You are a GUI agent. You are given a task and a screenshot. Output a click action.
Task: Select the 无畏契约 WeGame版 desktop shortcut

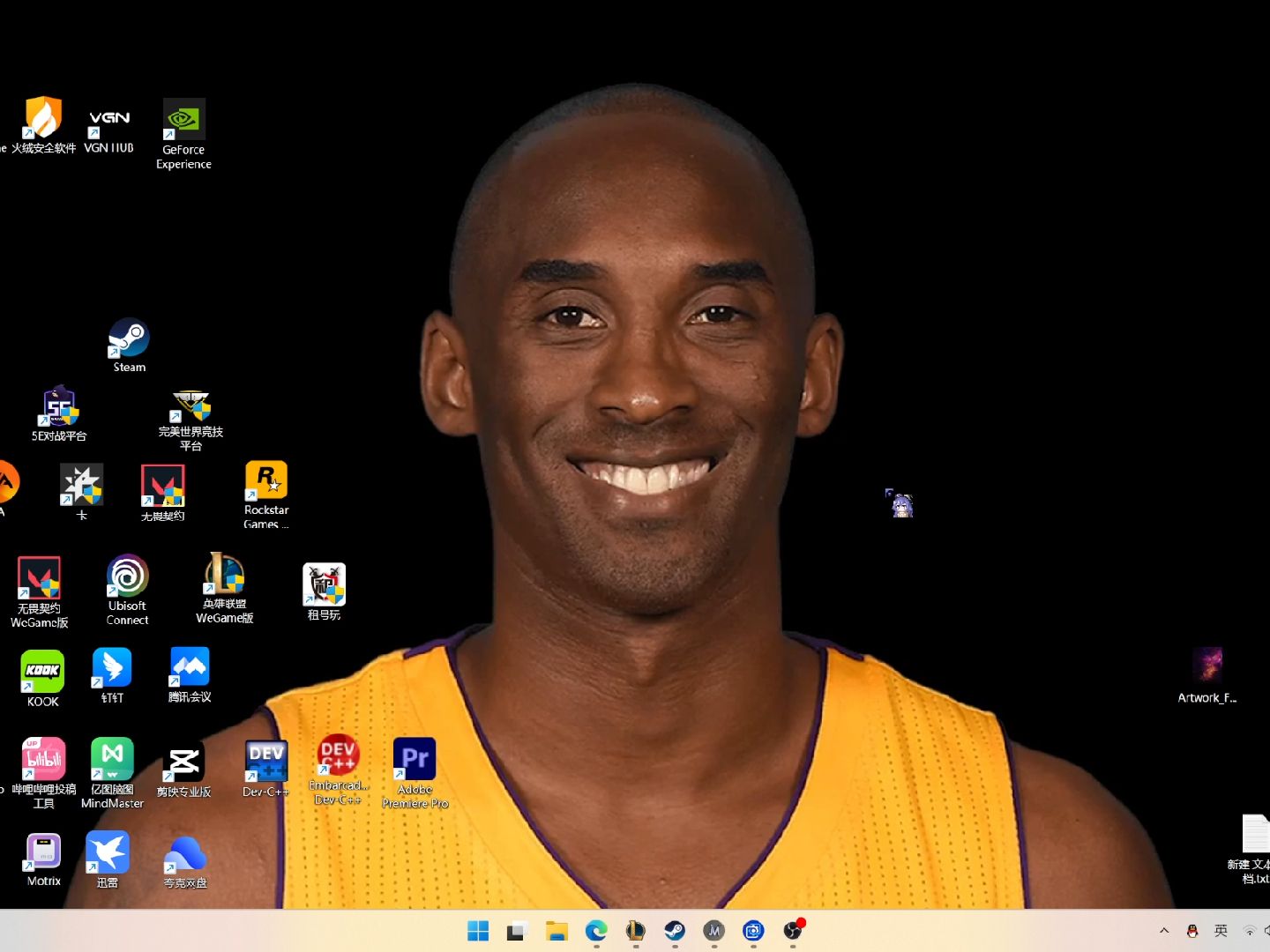click(x=40, y=592)
